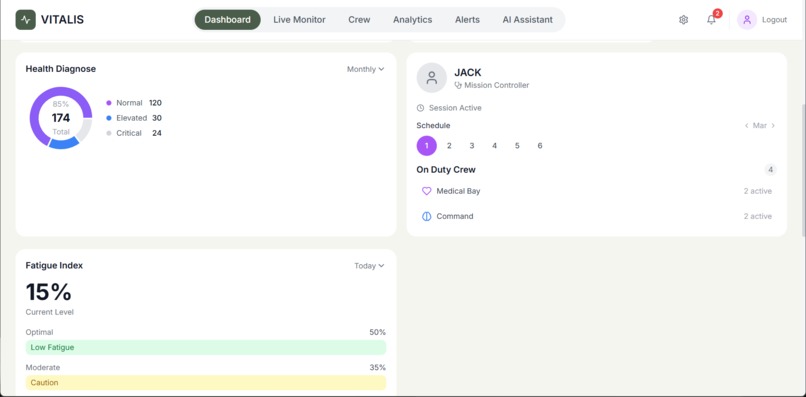Select schedule day 4

pos(494,146)
